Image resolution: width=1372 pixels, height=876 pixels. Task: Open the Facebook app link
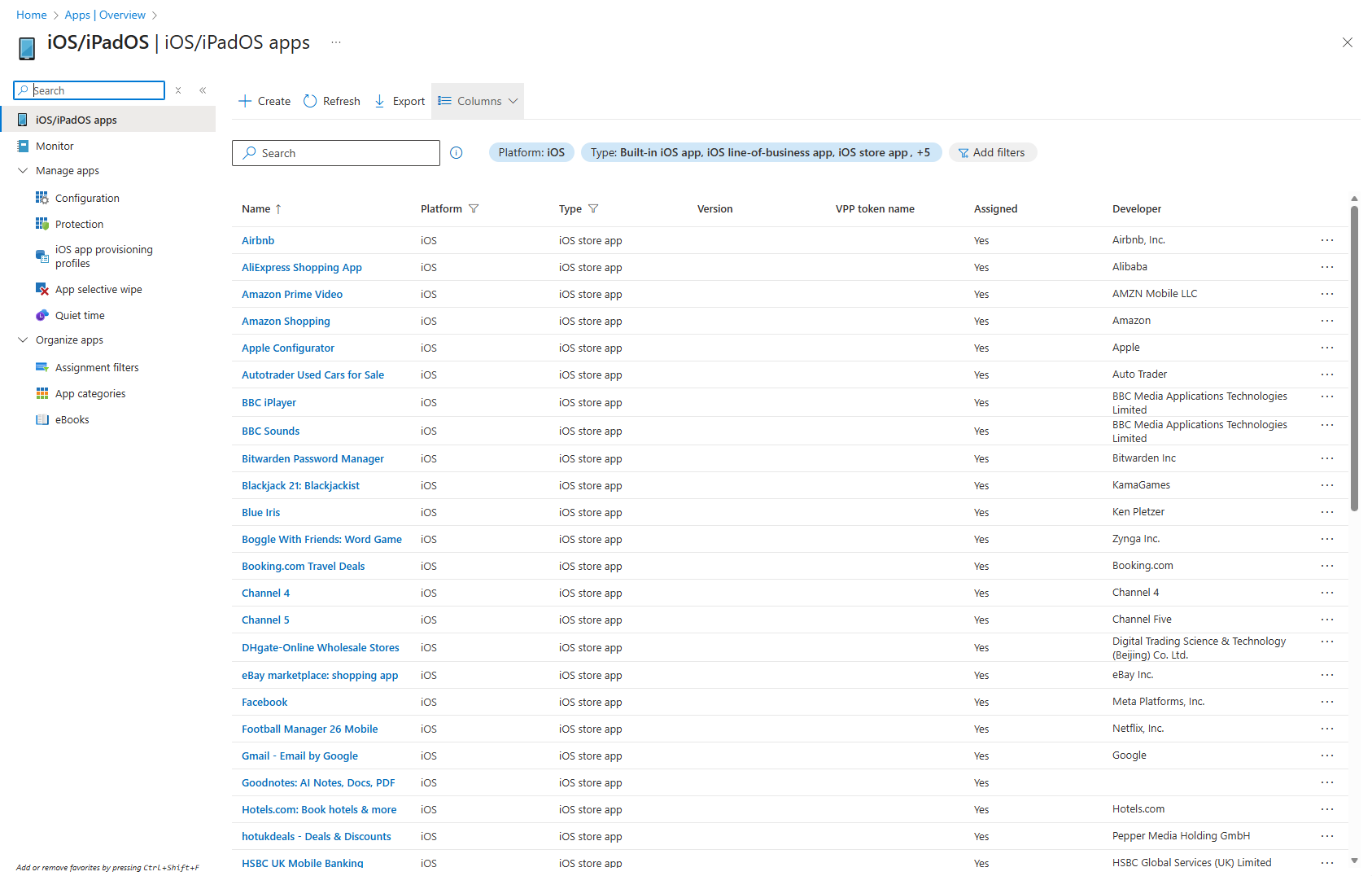tap(264, 703)
